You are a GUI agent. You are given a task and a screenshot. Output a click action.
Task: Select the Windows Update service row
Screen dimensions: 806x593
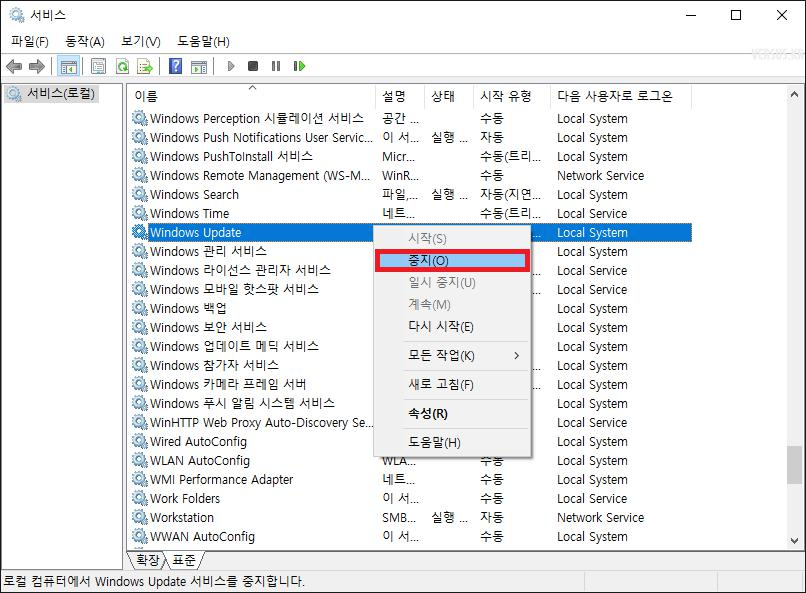click(411, 232)
